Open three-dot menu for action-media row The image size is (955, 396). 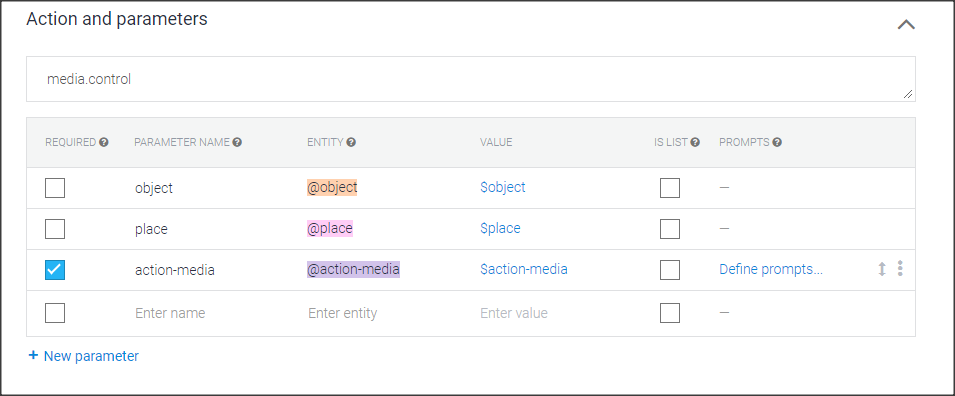coord(900,269)
